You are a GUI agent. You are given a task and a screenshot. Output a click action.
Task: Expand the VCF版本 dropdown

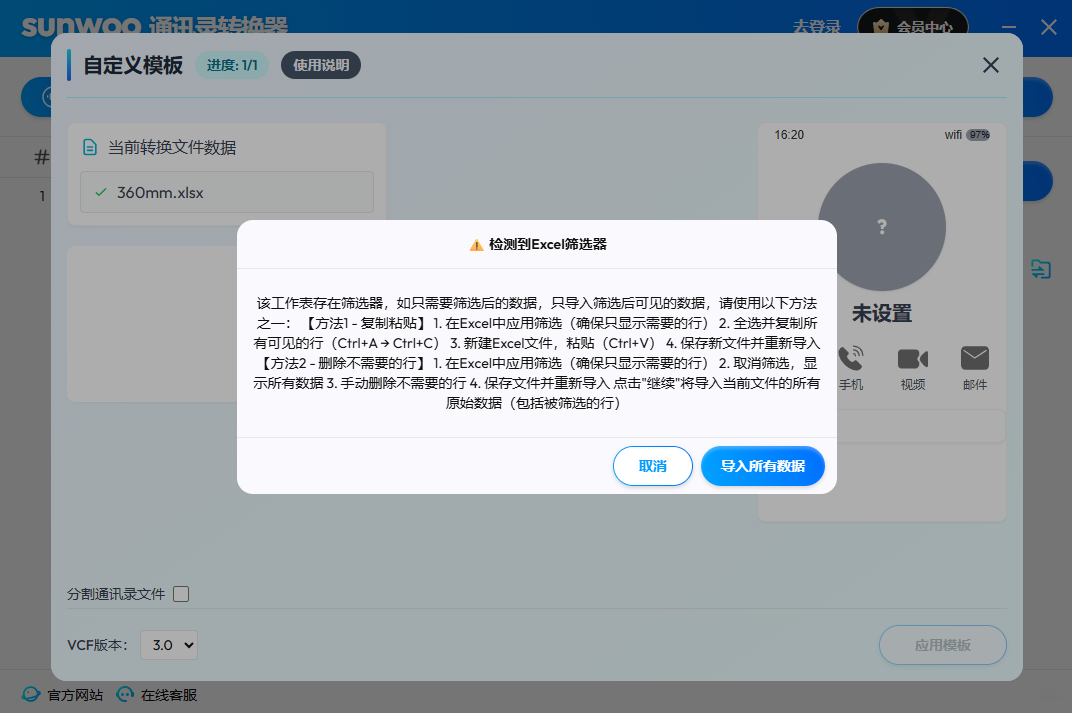(169, 645)
